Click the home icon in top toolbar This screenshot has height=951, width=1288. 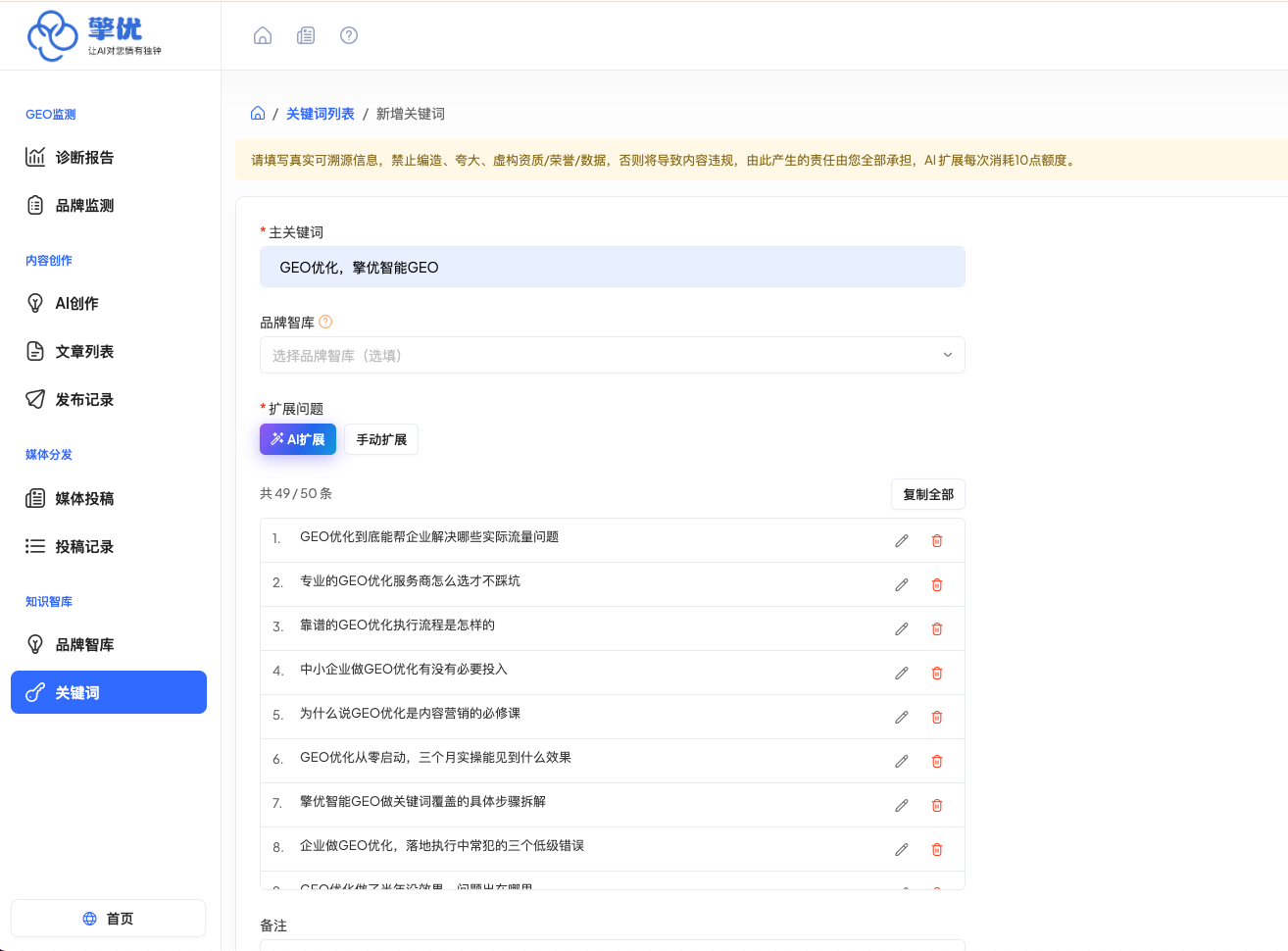(x=263, y=36)
